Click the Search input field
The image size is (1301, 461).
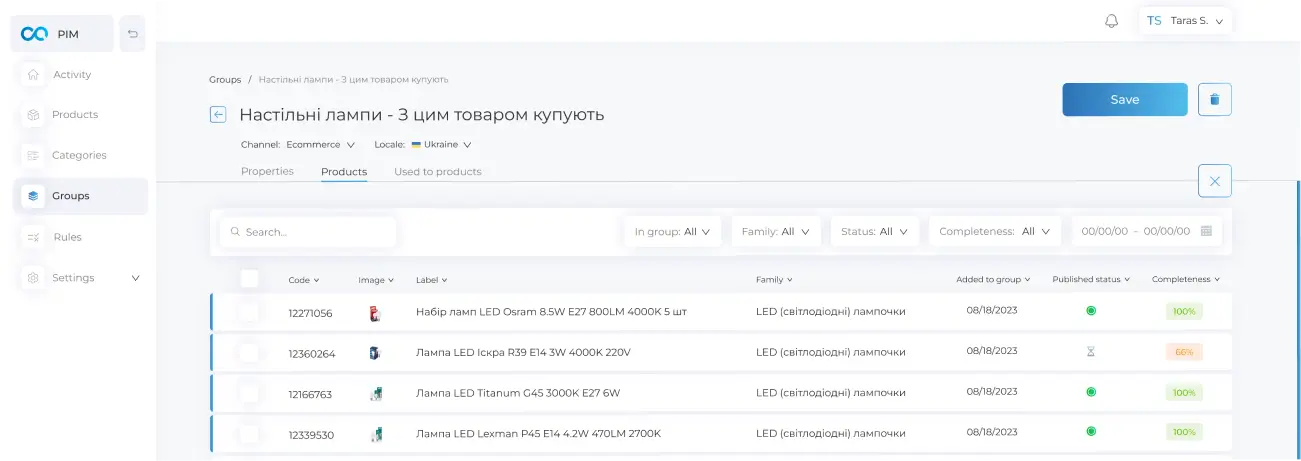(308, 232)
